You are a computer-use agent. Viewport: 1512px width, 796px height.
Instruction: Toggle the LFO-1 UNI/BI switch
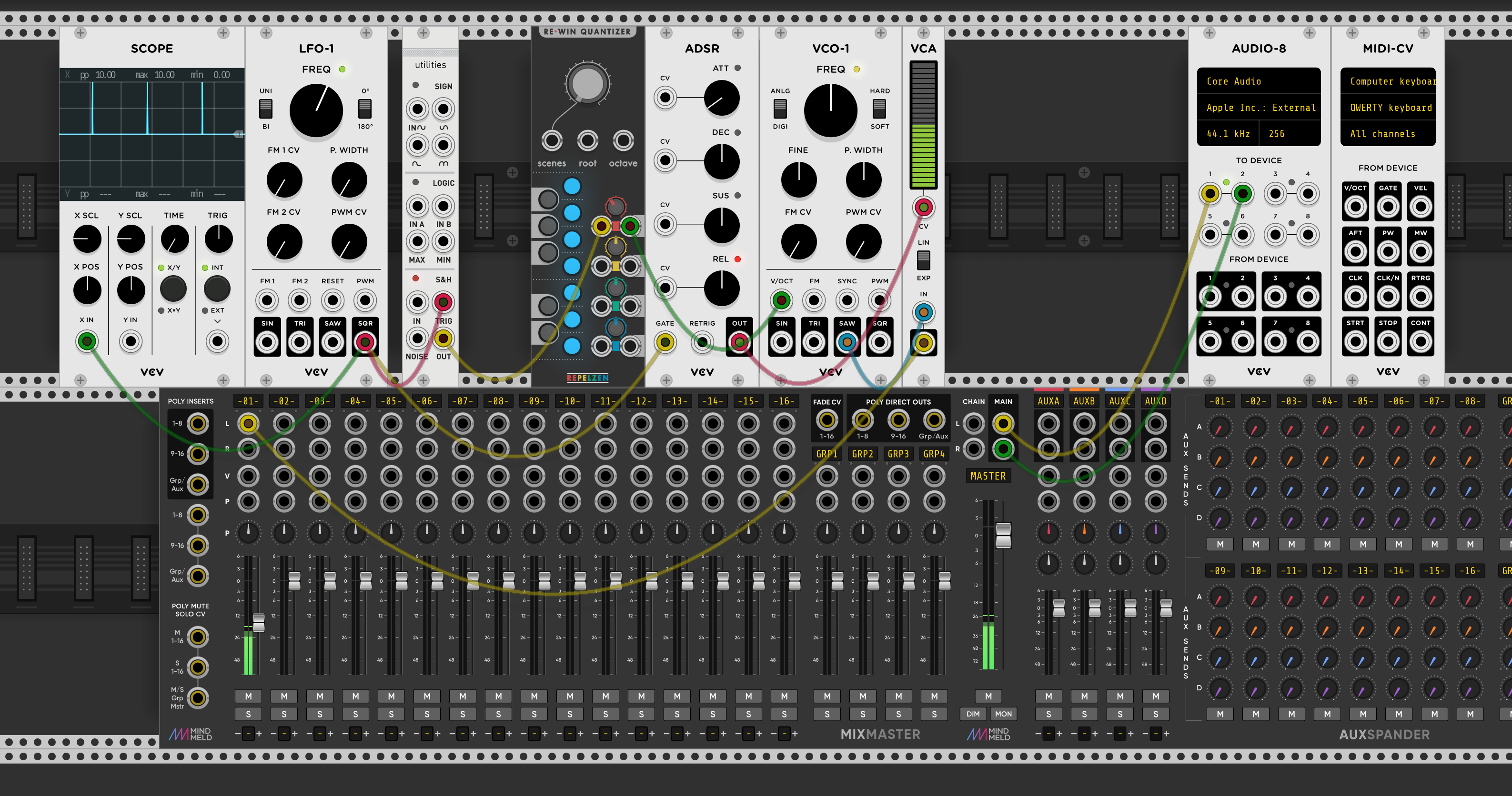tap(266, 109)
